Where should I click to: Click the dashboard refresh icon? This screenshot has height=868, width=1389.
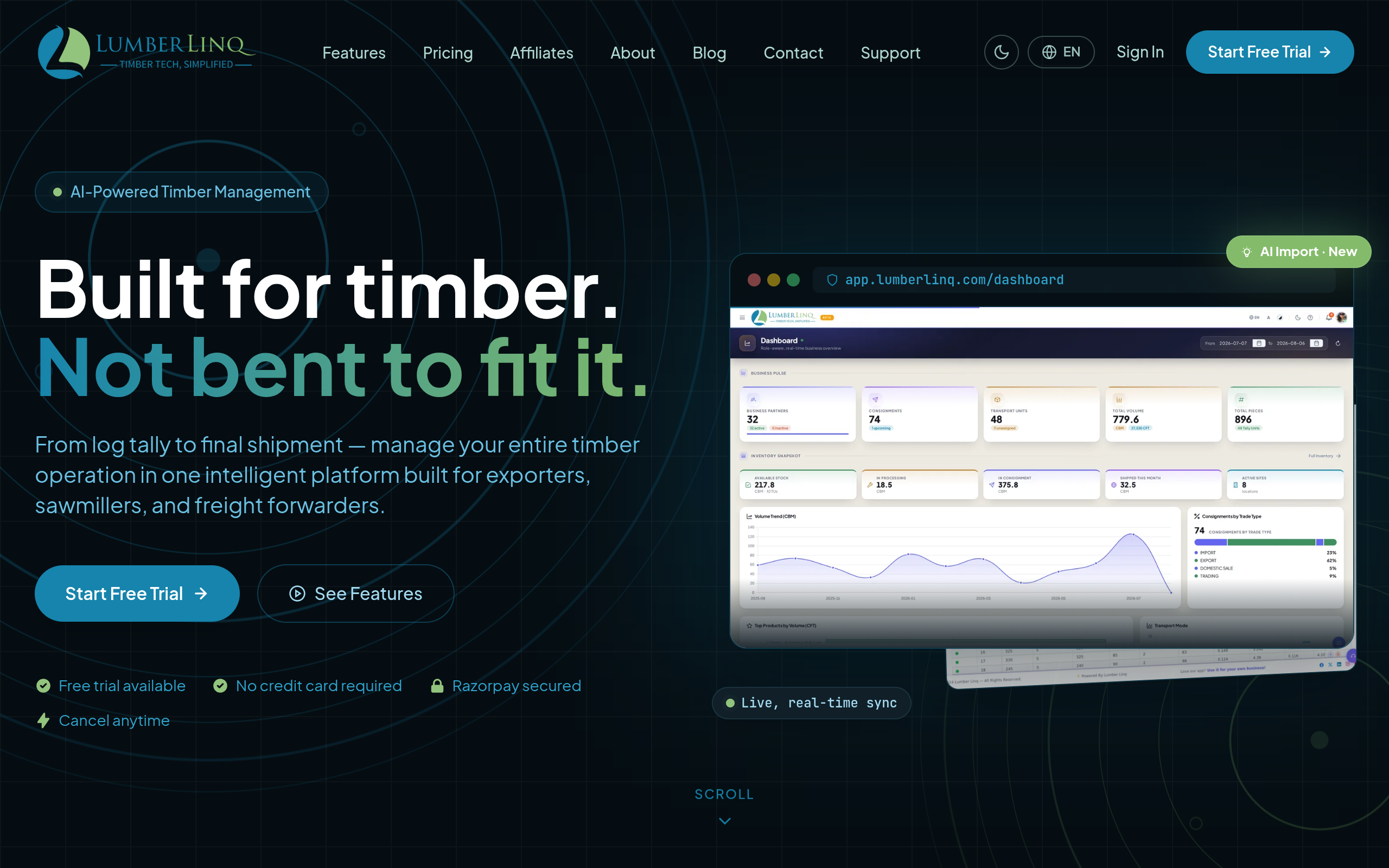tap(1338, 343)
